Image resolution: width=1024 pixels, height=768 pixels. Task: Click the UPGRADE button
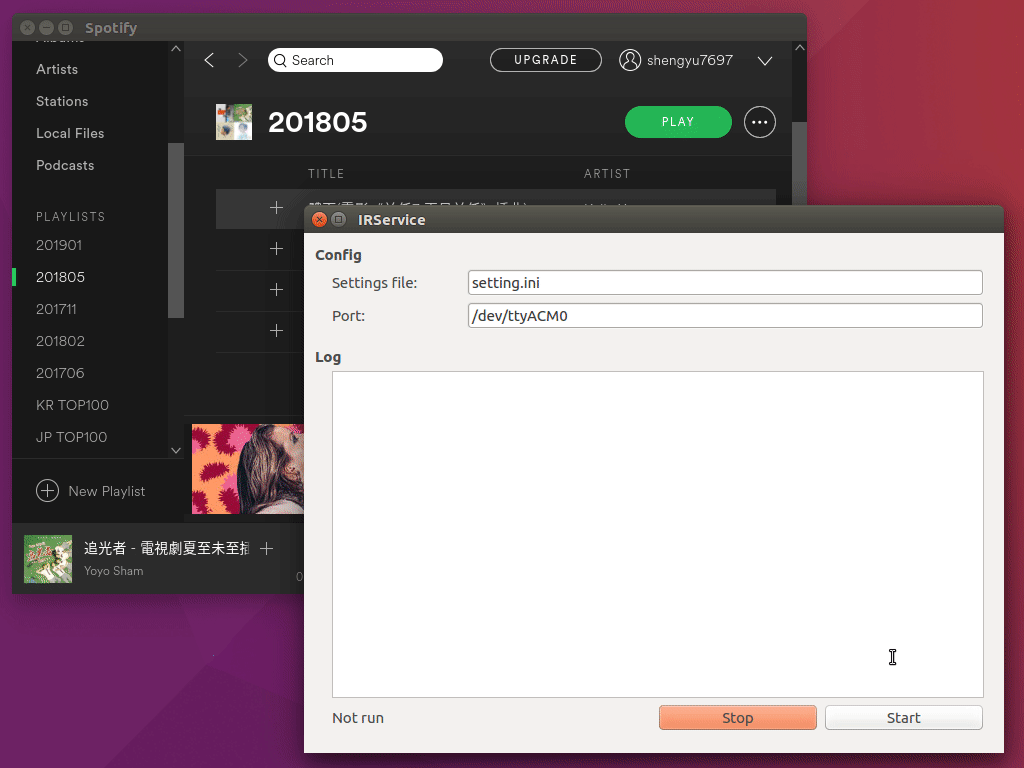coord(545,60)
